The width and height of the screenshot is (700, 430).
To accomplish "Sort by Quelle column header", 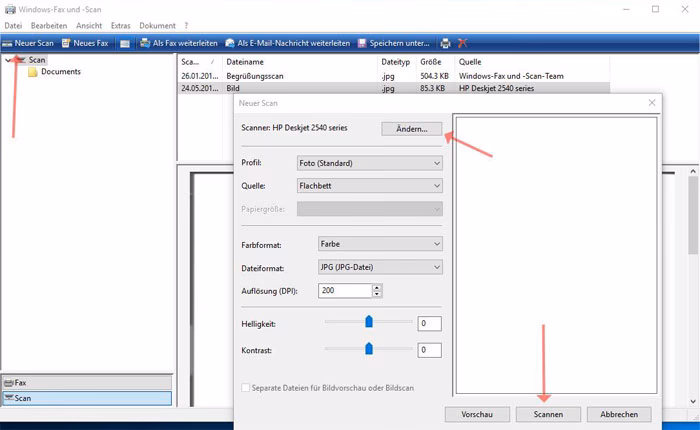I will tap(532, 62).
